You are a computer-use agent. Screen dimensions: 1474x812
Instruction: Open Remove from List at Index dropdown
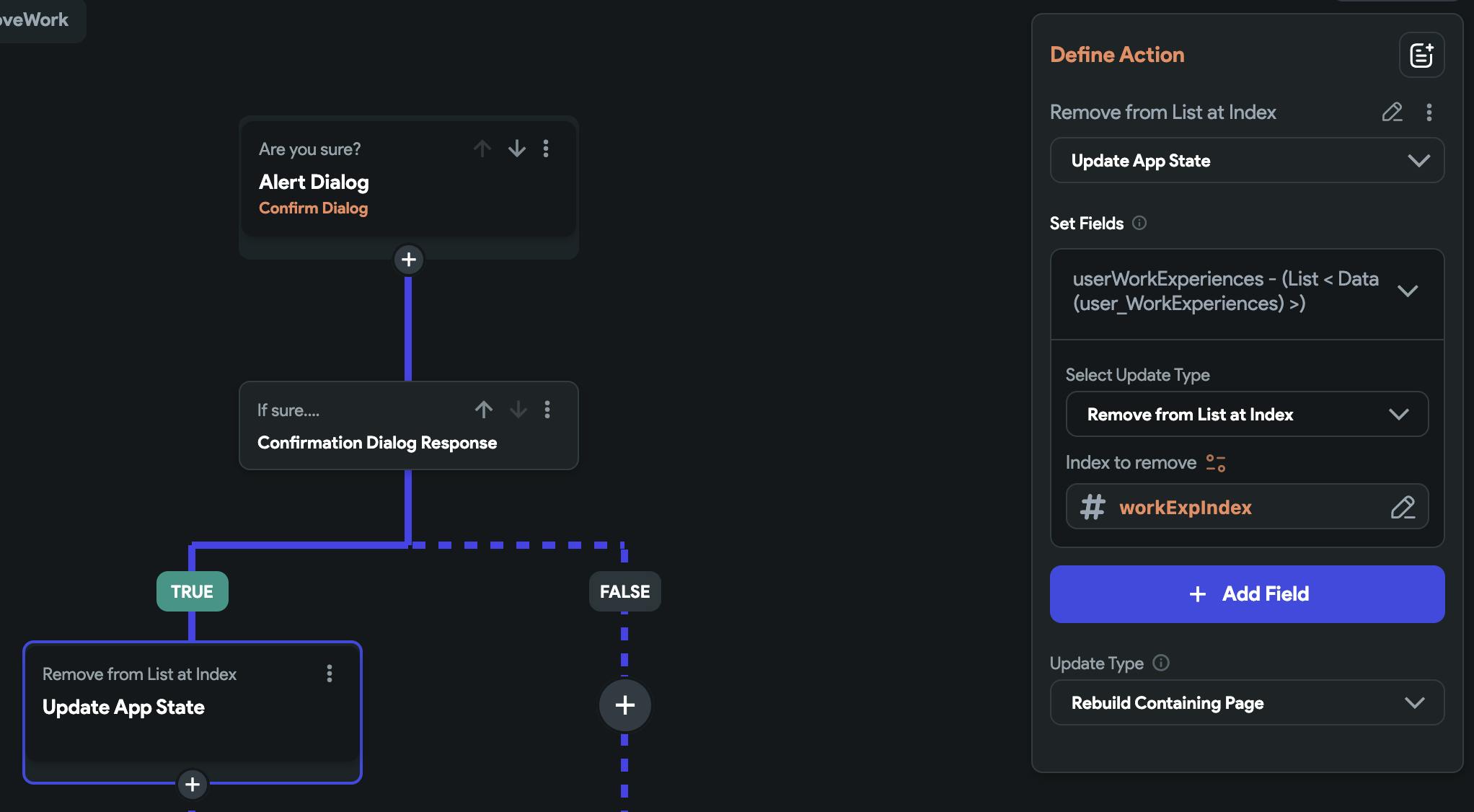[x=1246, y=415]
